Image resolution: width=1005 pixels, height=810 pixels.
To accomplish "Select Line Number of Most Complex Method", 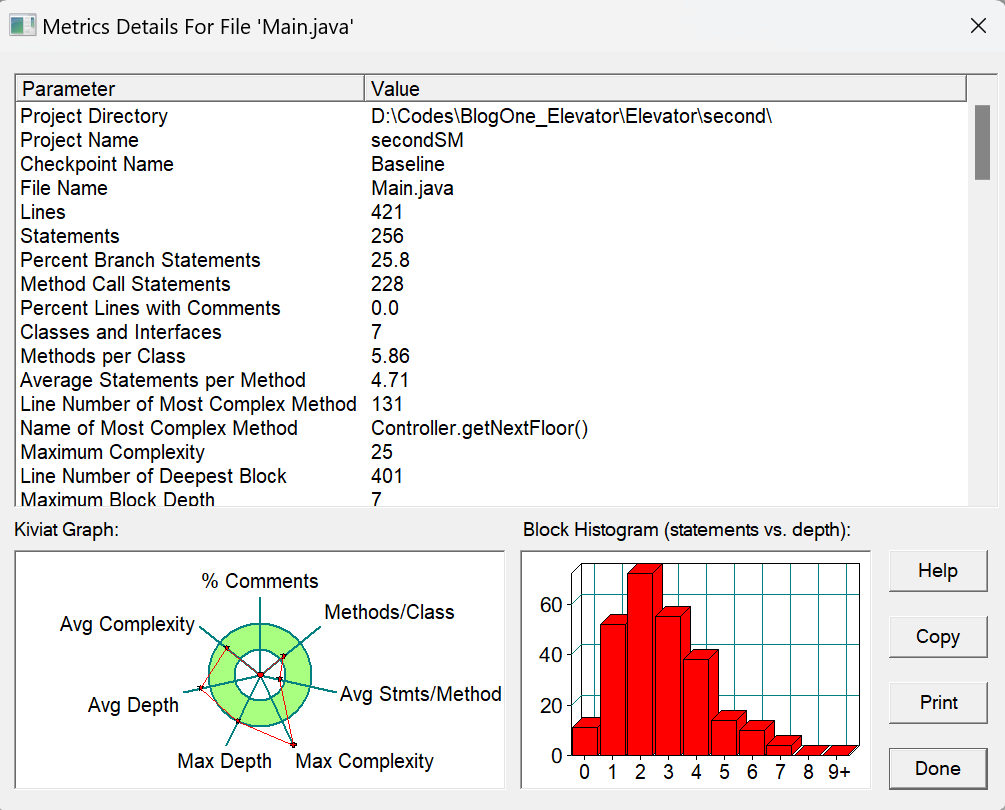I will click(x=491, y=404).
